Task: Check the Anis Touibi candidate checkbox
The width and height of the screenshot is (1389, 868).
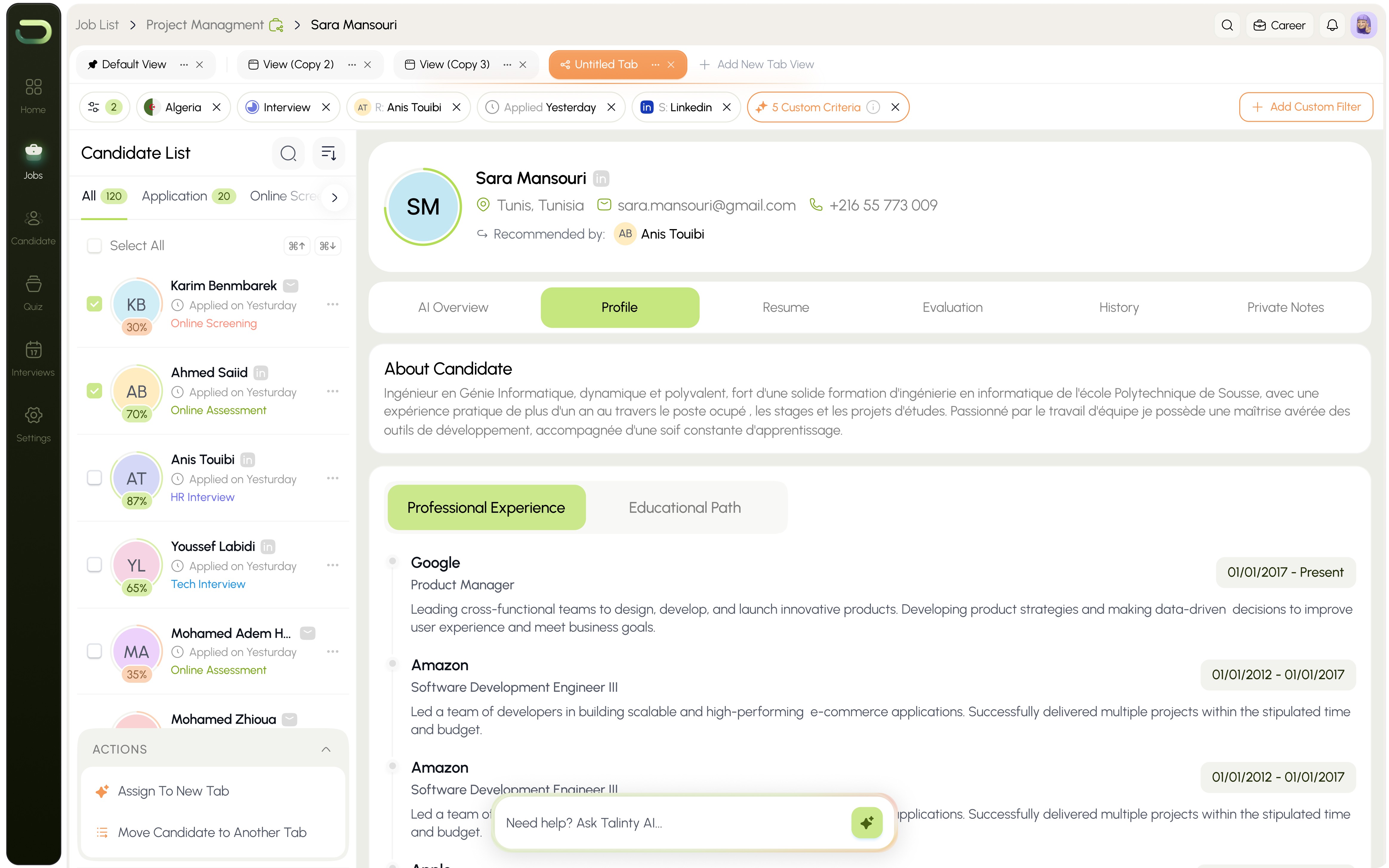Action: [x=94, y=478]
